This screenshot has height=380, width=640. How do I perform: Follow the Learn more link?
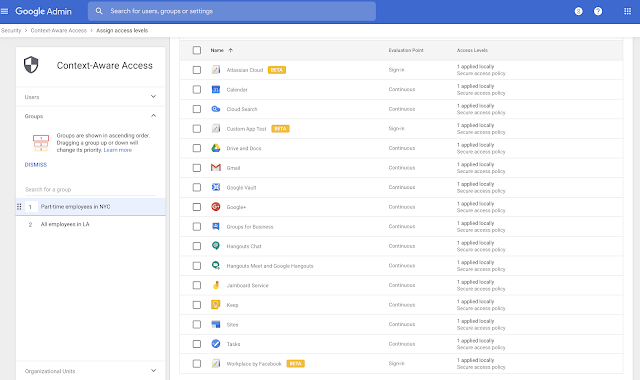(x=118, y=150)
